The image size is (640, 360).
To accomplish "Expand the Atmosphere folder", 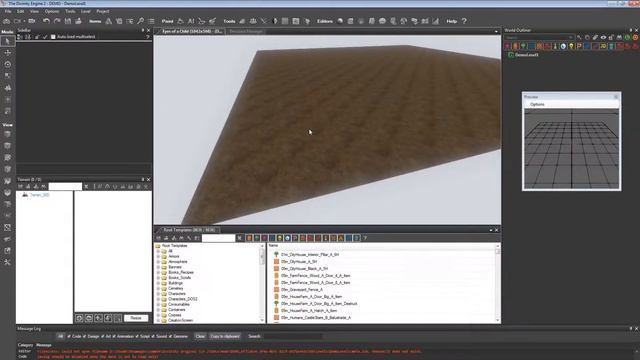I will click(x=158, y=262).
